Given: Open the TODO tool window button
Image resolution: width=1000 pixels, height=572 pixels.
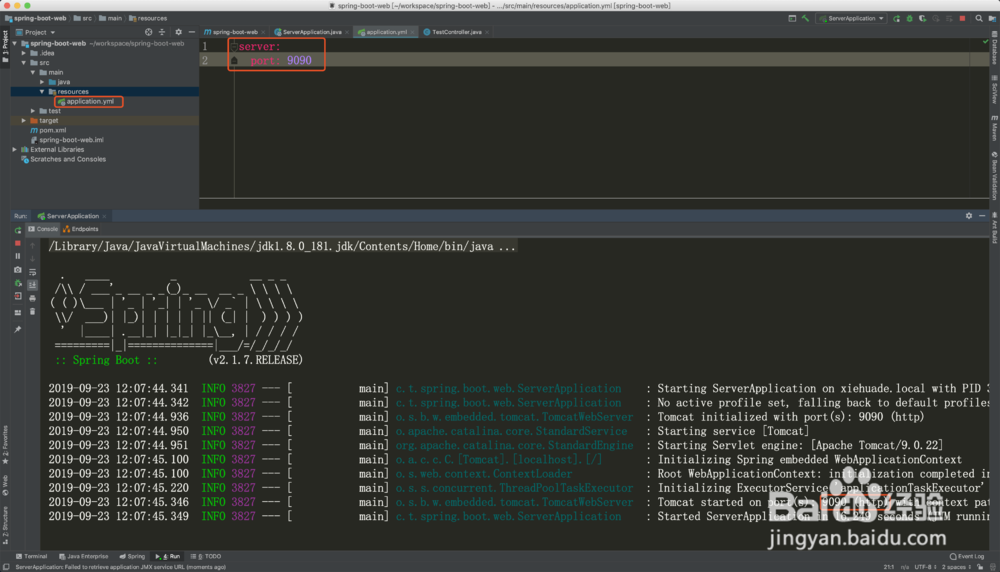Looking at the screenshot, I should (x=206, y=557).
